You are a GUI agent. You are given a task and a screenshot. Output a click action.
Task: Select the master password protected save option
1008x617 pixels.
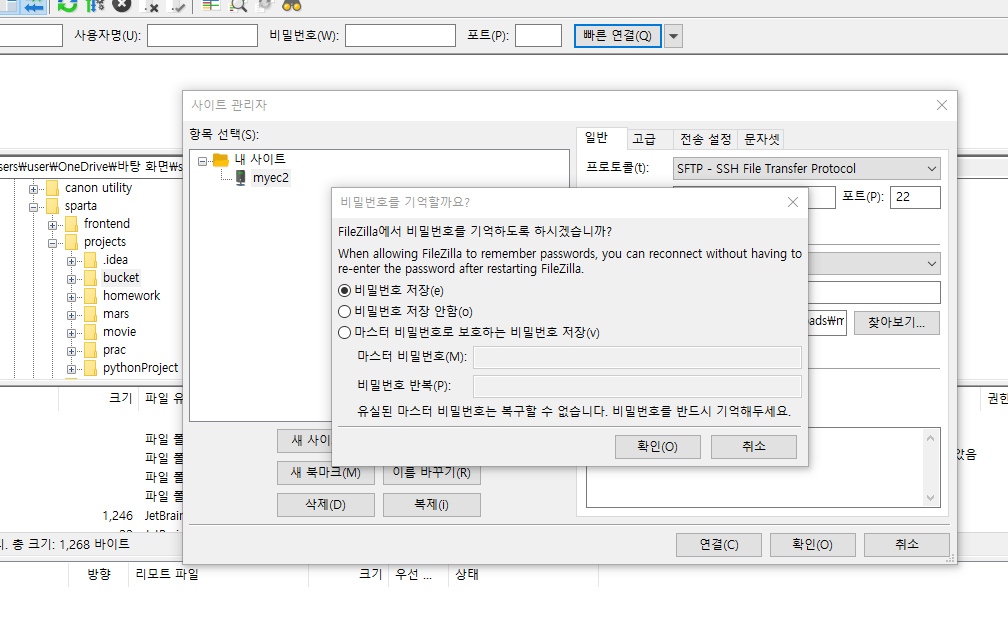point(345,332)
